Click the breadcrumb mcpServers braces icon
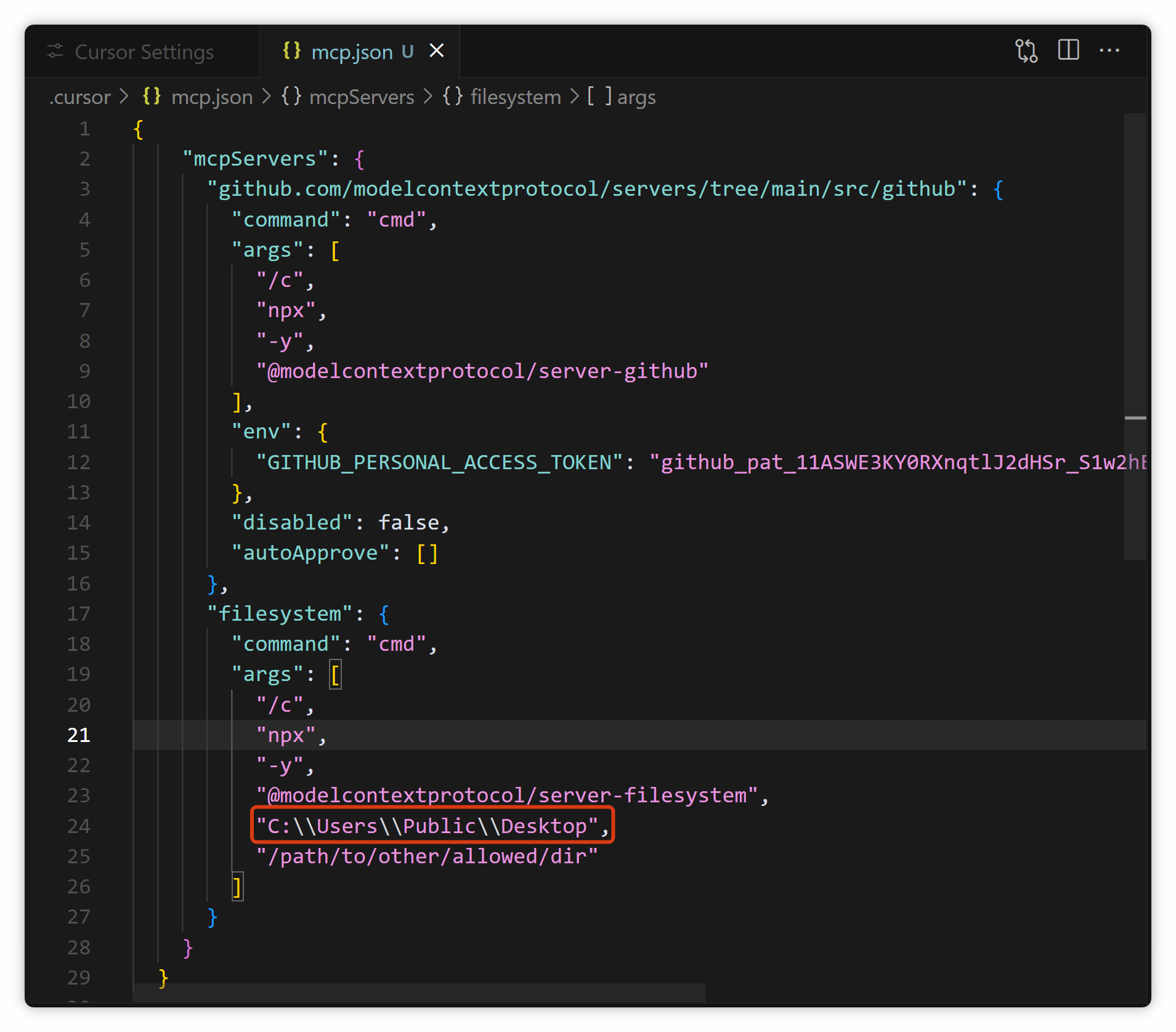The image size is (1176, 1032). 291,96
